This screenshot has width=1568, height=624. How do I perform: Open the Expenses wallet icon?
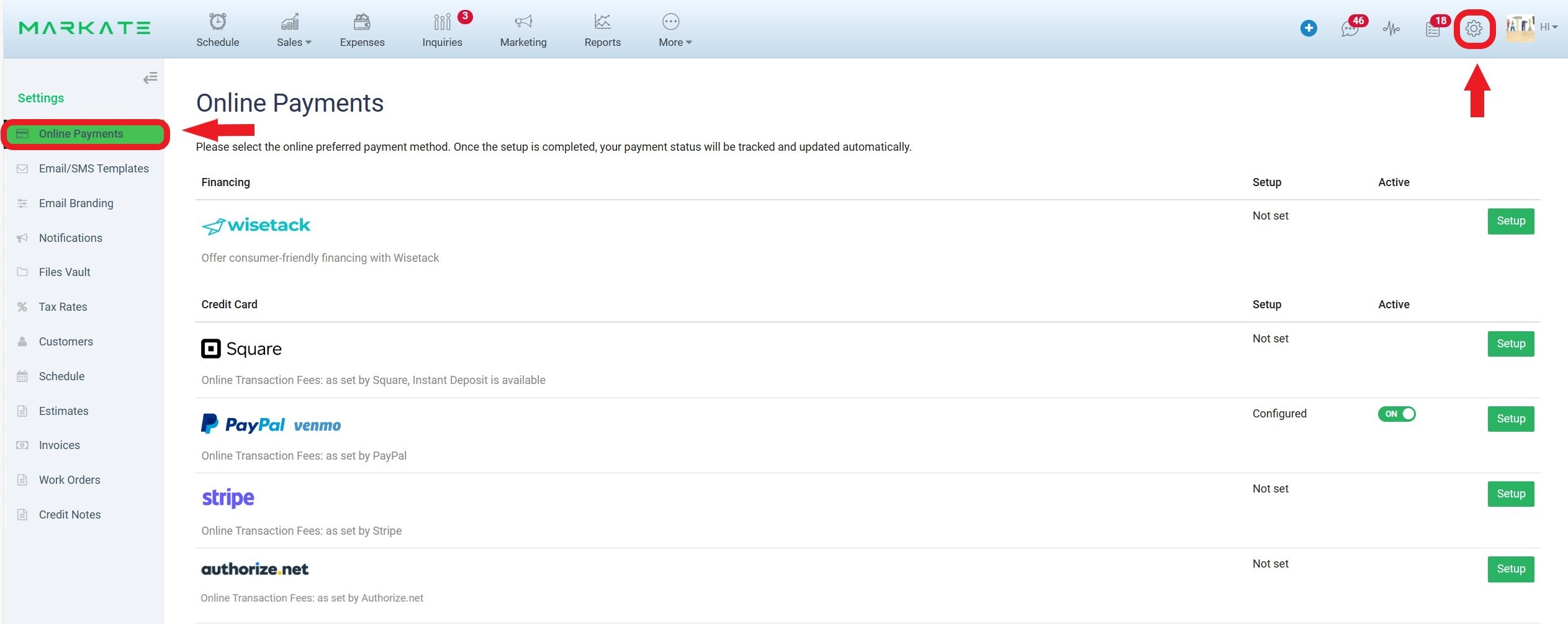[x=362, y=22]
